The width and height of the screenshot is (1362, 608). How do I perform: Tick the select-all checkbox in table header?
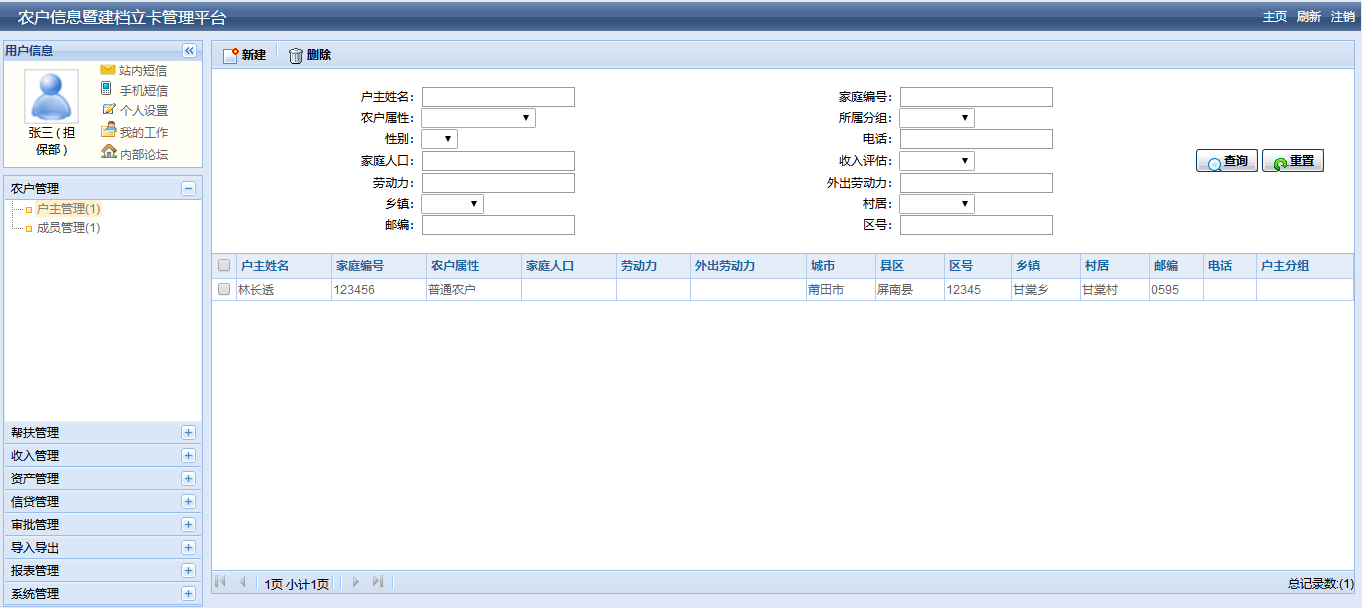point(224,266)
